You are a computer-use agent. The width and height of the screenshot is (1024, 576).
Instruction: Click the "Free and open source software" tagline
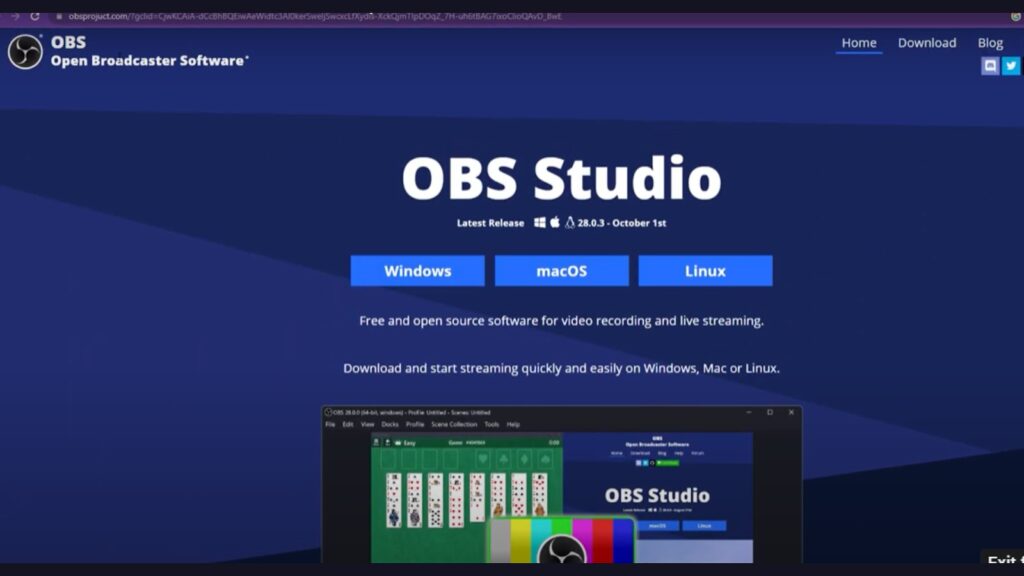[x=562, y=321]
